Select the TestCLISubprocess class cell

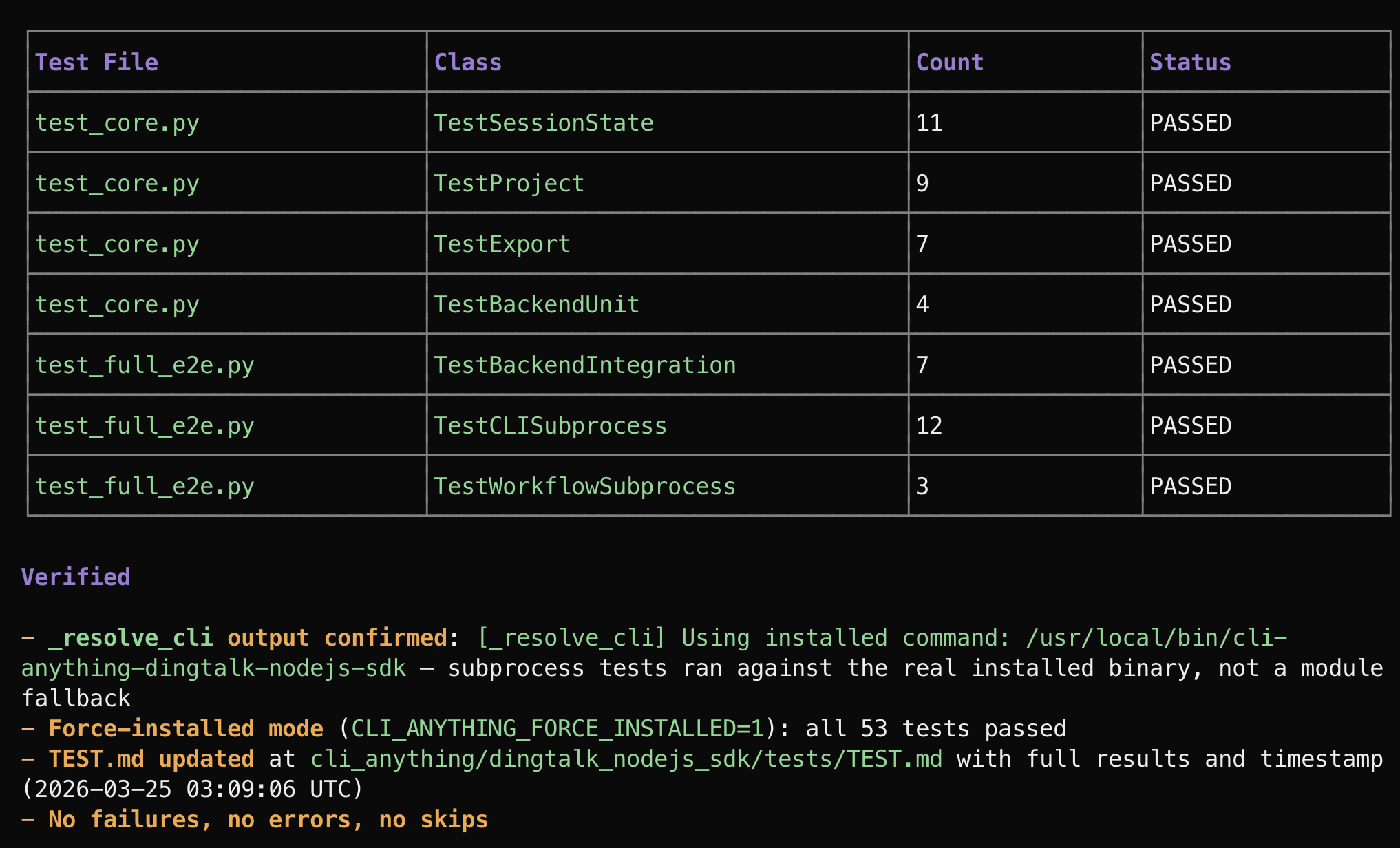(550, 426)
